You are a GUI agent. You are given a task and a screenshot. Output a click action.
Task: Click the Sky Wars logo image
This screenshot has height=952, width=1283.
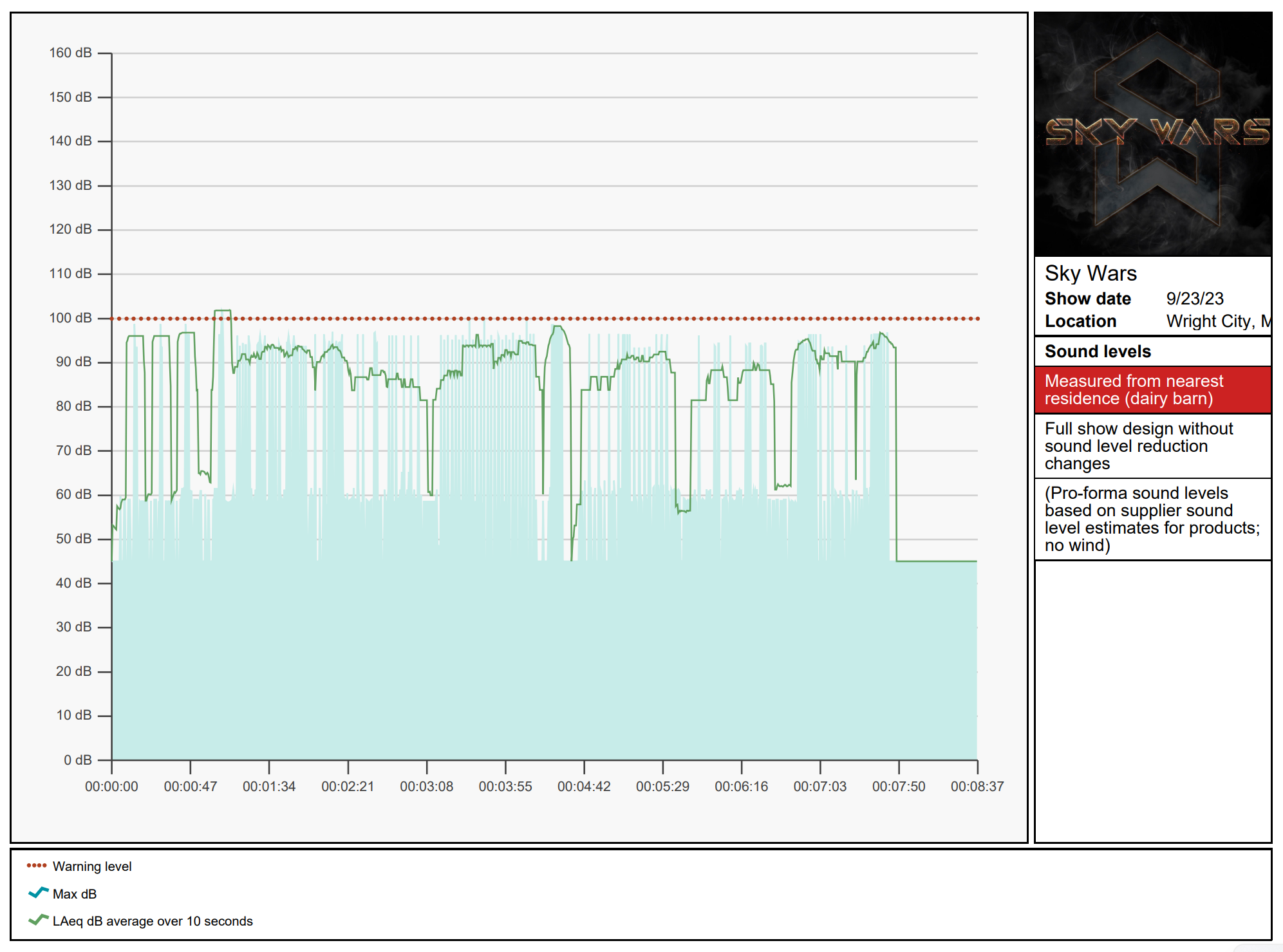point(1152,134)
